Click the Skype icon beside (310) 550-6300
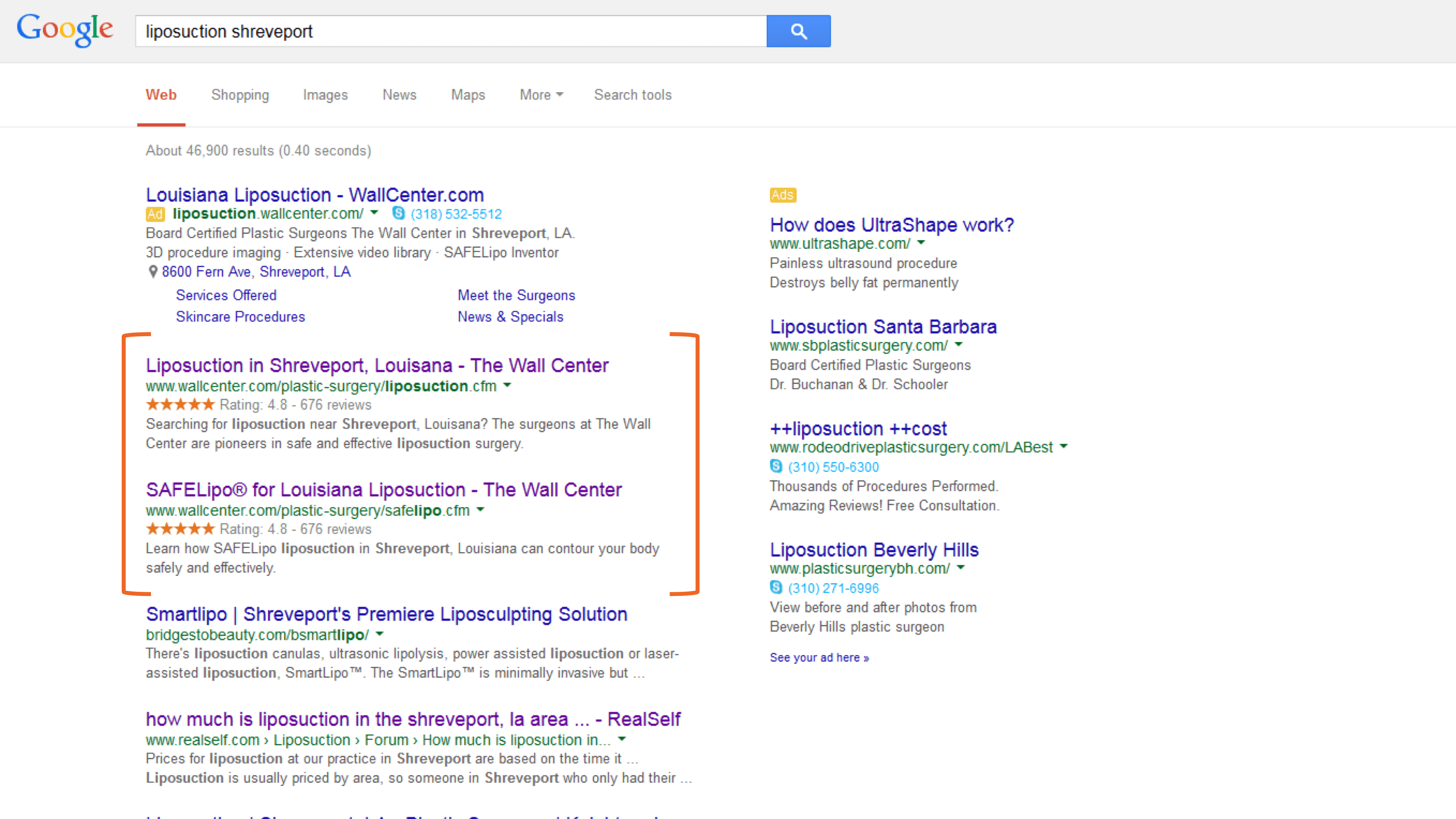This screenshot has height=819, width=1456. [776, 466]
